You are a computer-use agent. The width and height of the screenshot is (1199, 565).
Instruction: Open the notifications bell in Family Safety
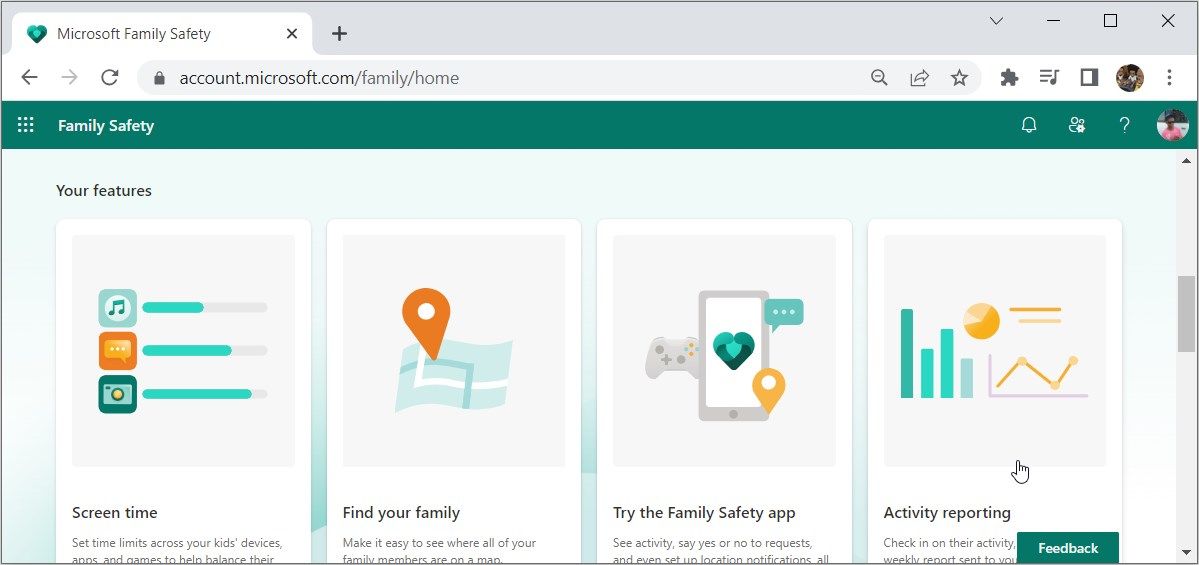[x=1029, y=125]
